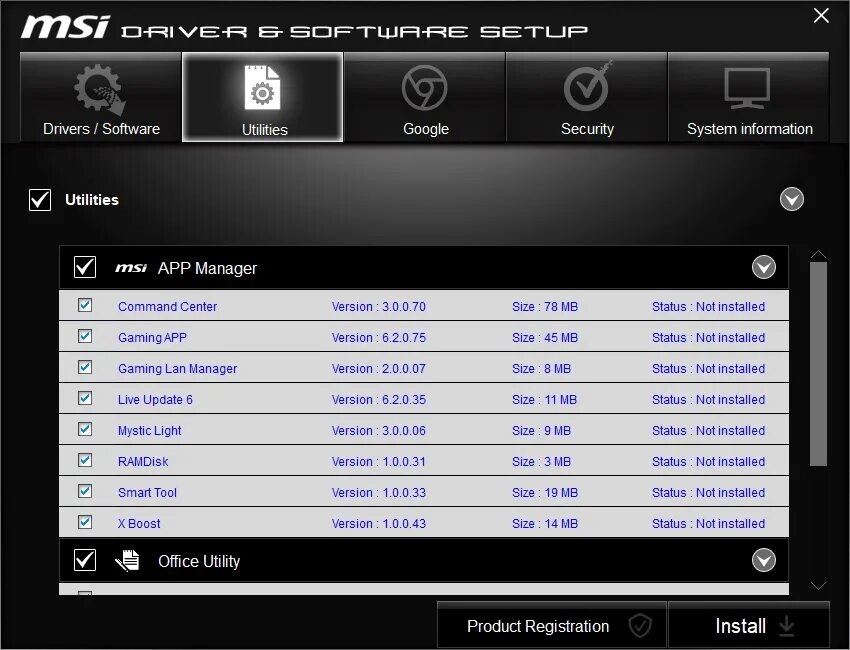850x650 pixels.
Task: Click the X Boost name
Action: tap(139, 523)
